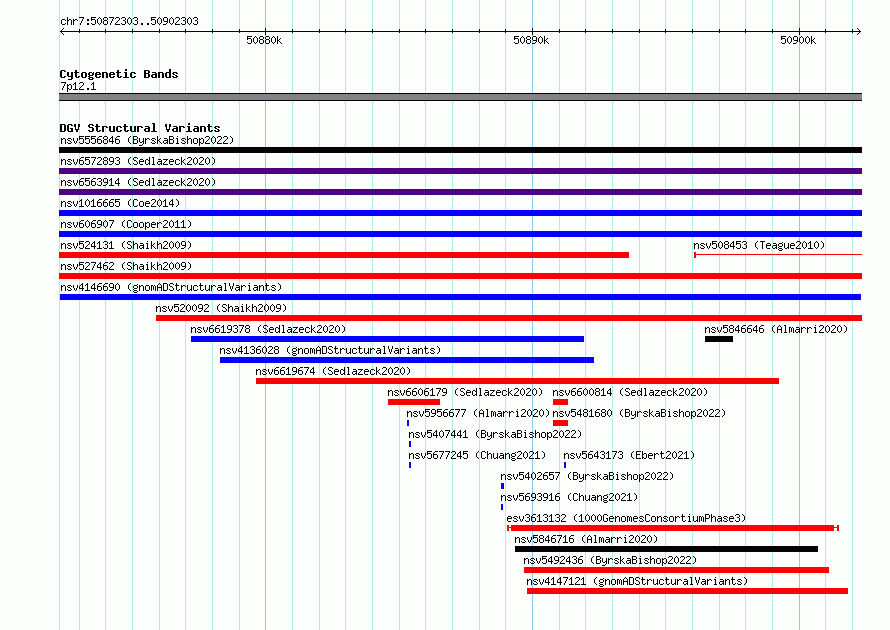Click the right arrow of the ruler
The width and height of the screenshot is (890, 630).
click(x=858, y=31)
